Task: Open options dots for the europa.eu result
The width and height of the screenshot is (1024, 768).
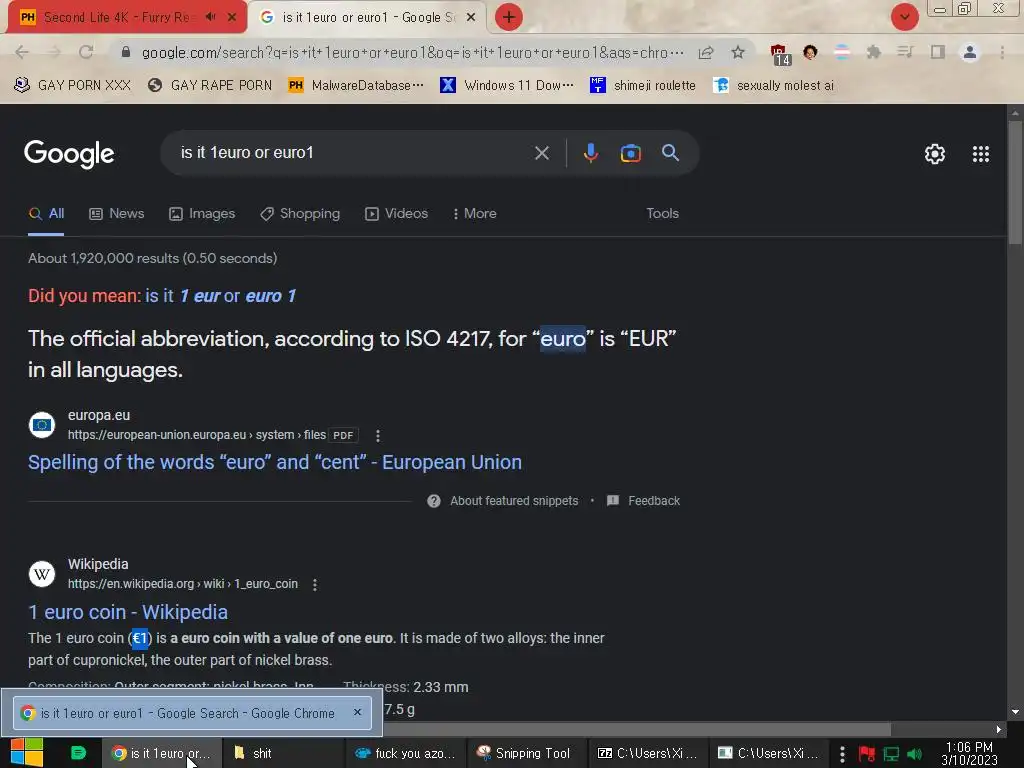Action: tap(377, 436)
